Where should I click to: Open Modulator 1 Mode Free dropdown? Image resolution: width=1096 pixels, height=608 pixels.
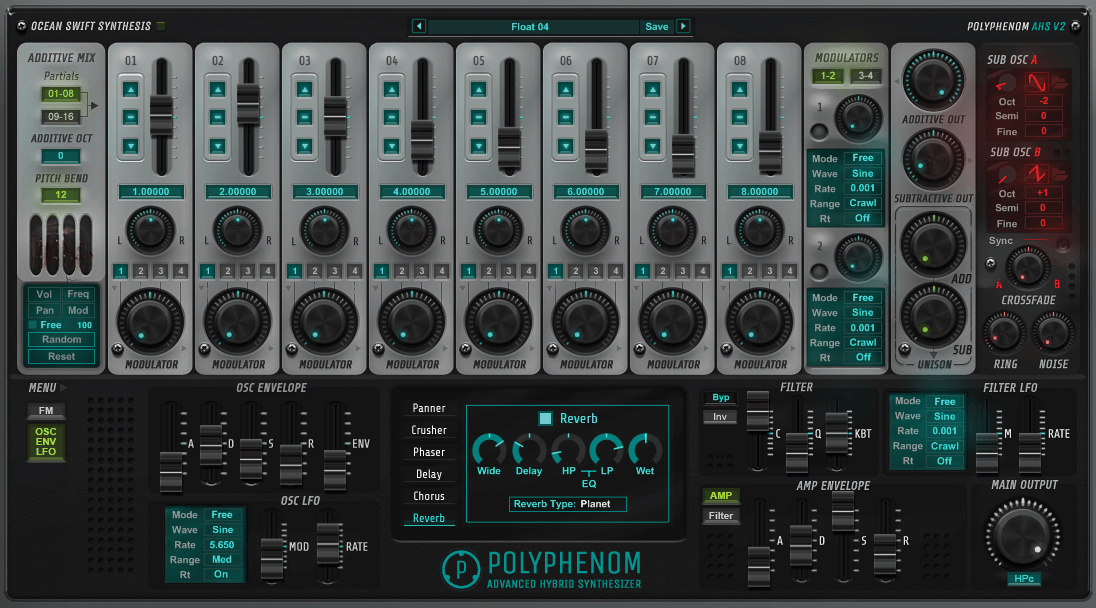click(x=863, y=158)
